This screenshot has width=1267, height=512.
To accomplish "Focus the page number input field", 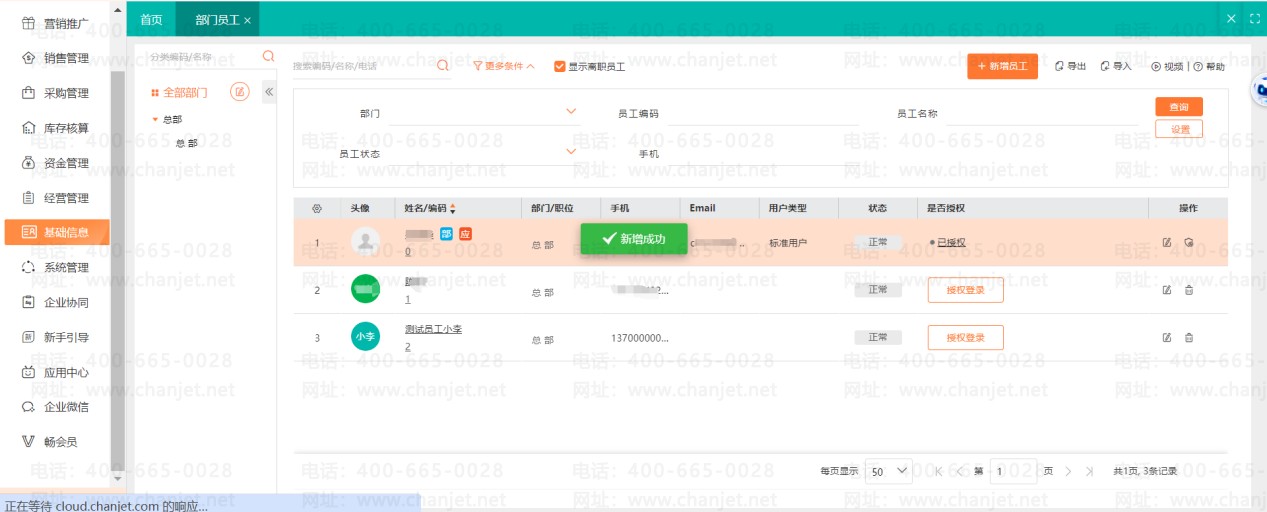I will (1013, 470).
